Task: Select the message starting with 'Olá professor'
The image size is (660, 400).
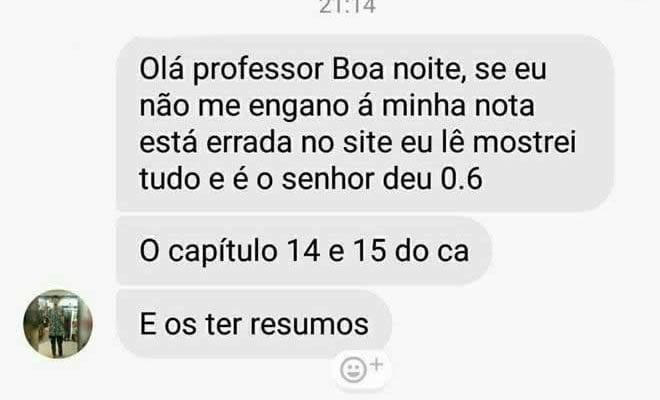Action: (365, 123)
